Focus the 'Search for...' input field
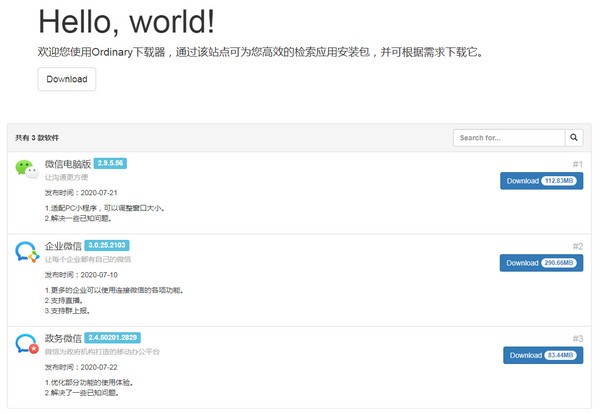Viewport: 600px width, 414px height. click(x=509, y=138)
